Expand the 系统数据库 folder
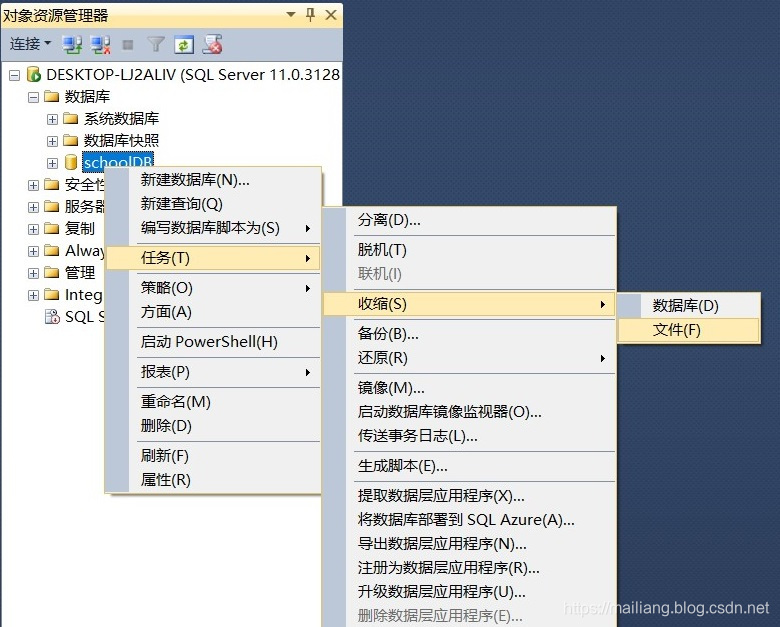This screenshot has width=780, height=627. tap(52, 119)
